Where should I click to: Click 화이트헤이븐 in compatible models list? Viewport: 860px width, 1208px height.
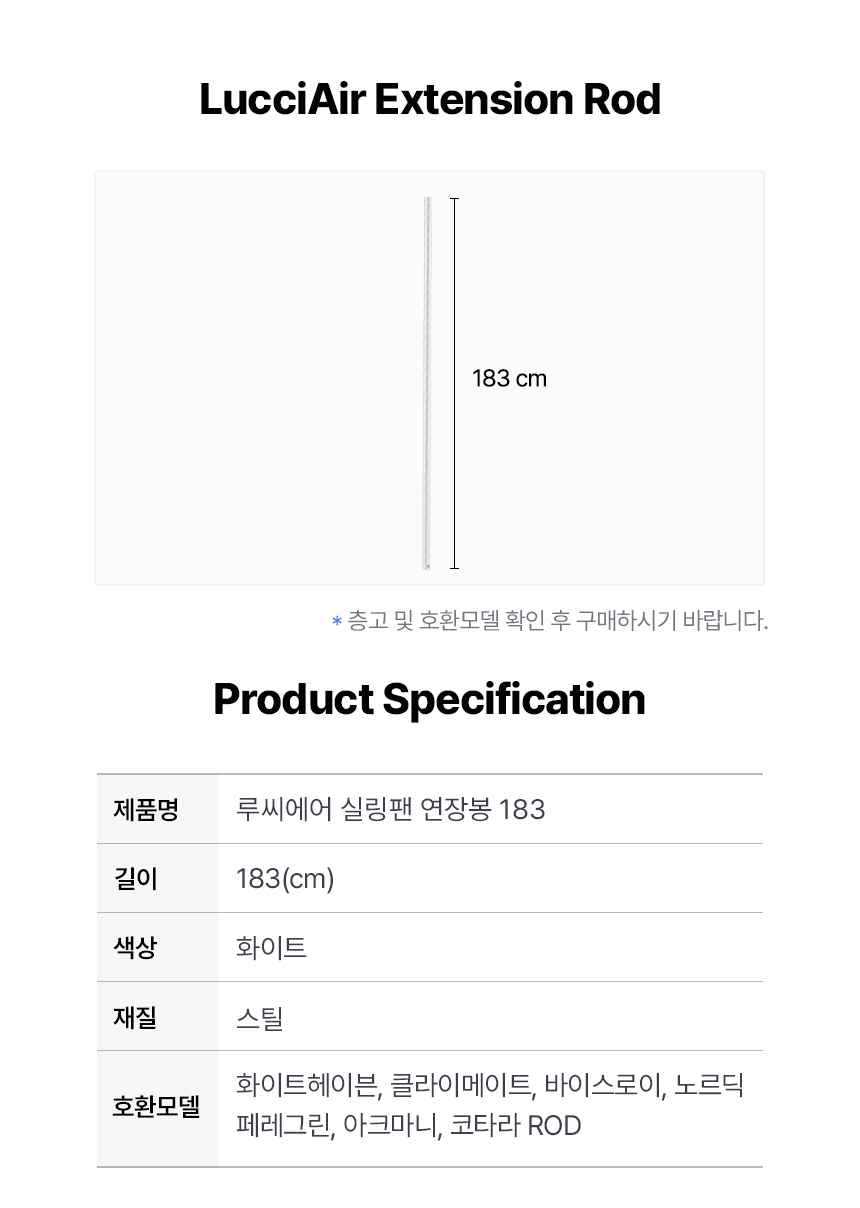pyautogui.click(x=306, y=1085)
